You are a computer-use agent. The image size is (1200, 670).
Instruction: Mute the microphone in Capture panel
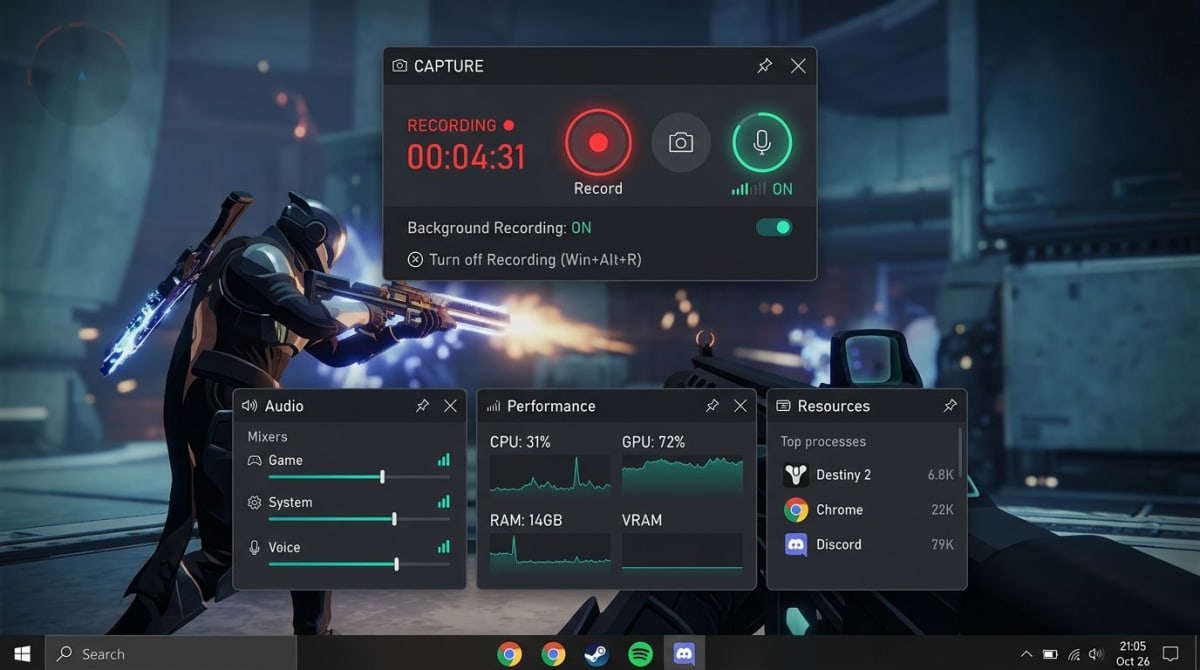pyautogui.click(x=762, y=143)
